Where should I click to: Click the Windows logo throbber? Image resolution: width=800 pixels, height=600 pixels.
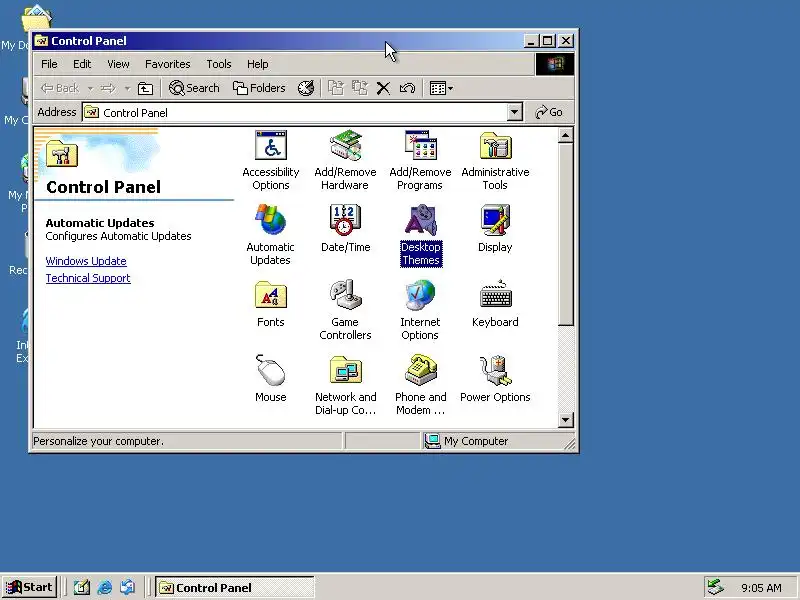pos(555,64)
